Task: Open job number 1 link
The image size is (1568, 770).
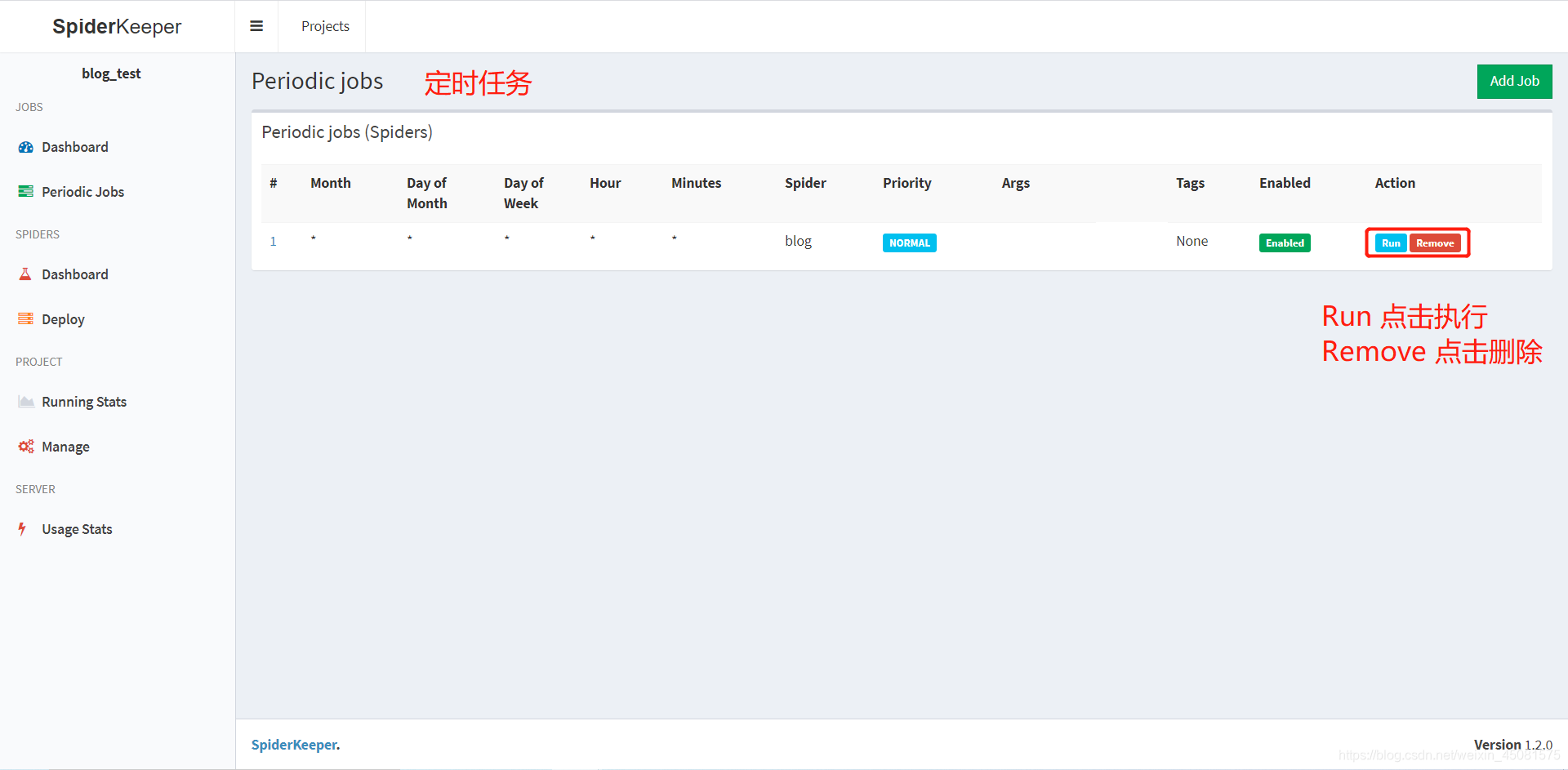Action: pos(274,242)
